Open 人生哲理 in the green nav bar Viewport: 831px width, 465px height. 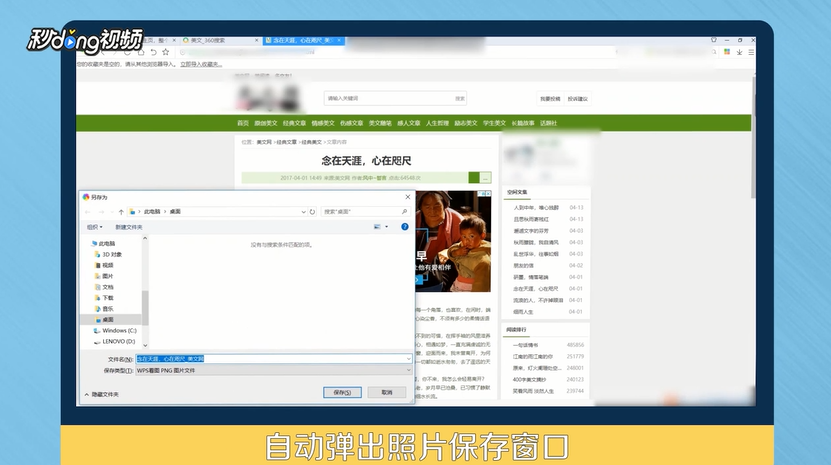click(x=437, y=123)
